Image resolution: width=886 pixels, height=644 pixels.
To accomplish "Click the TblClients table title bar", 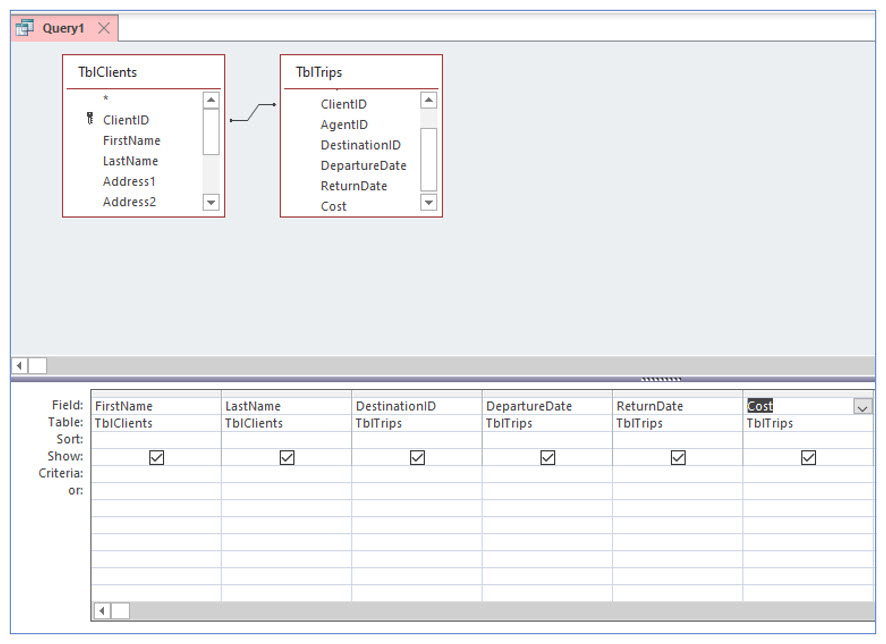I will click(x=144, y=72).
